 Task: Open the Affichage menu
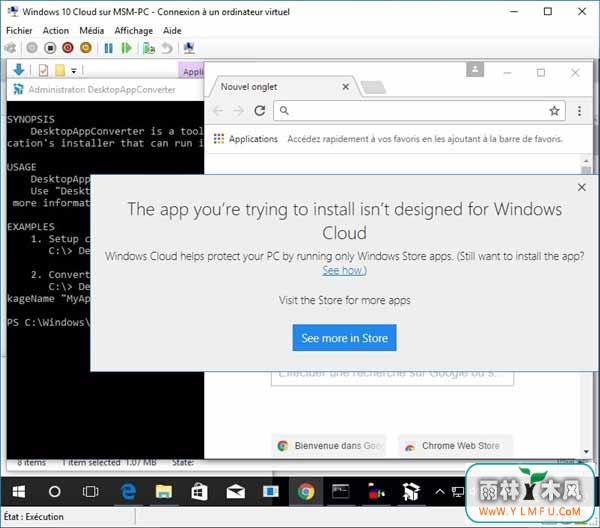pos(134,31)
